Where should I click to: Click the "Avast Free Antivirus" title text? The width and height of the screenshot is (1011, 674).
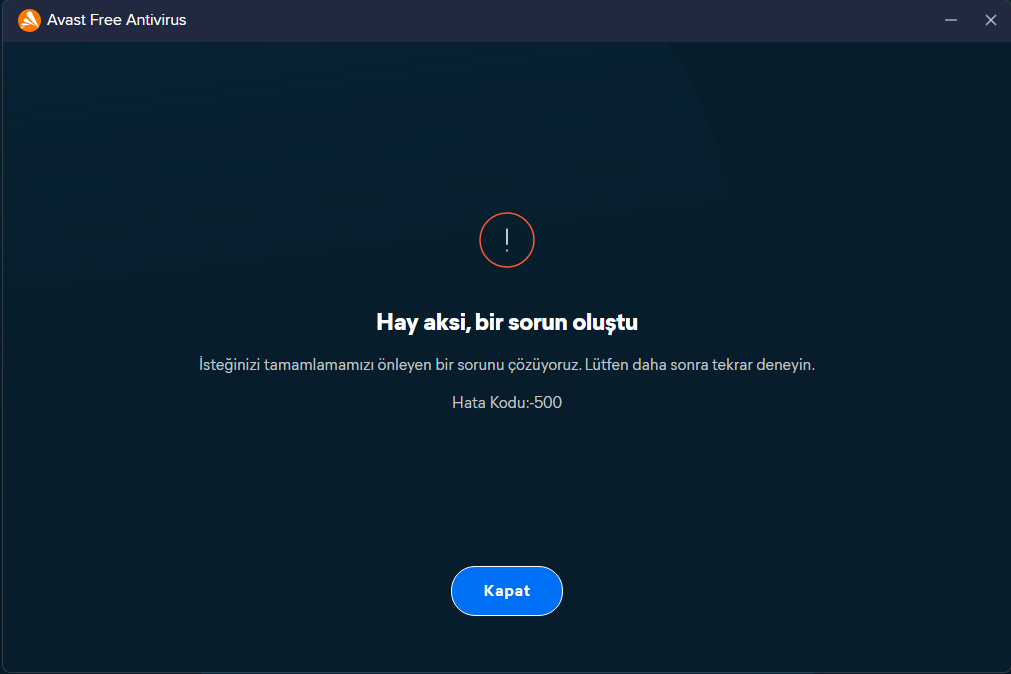pos(116,20)
